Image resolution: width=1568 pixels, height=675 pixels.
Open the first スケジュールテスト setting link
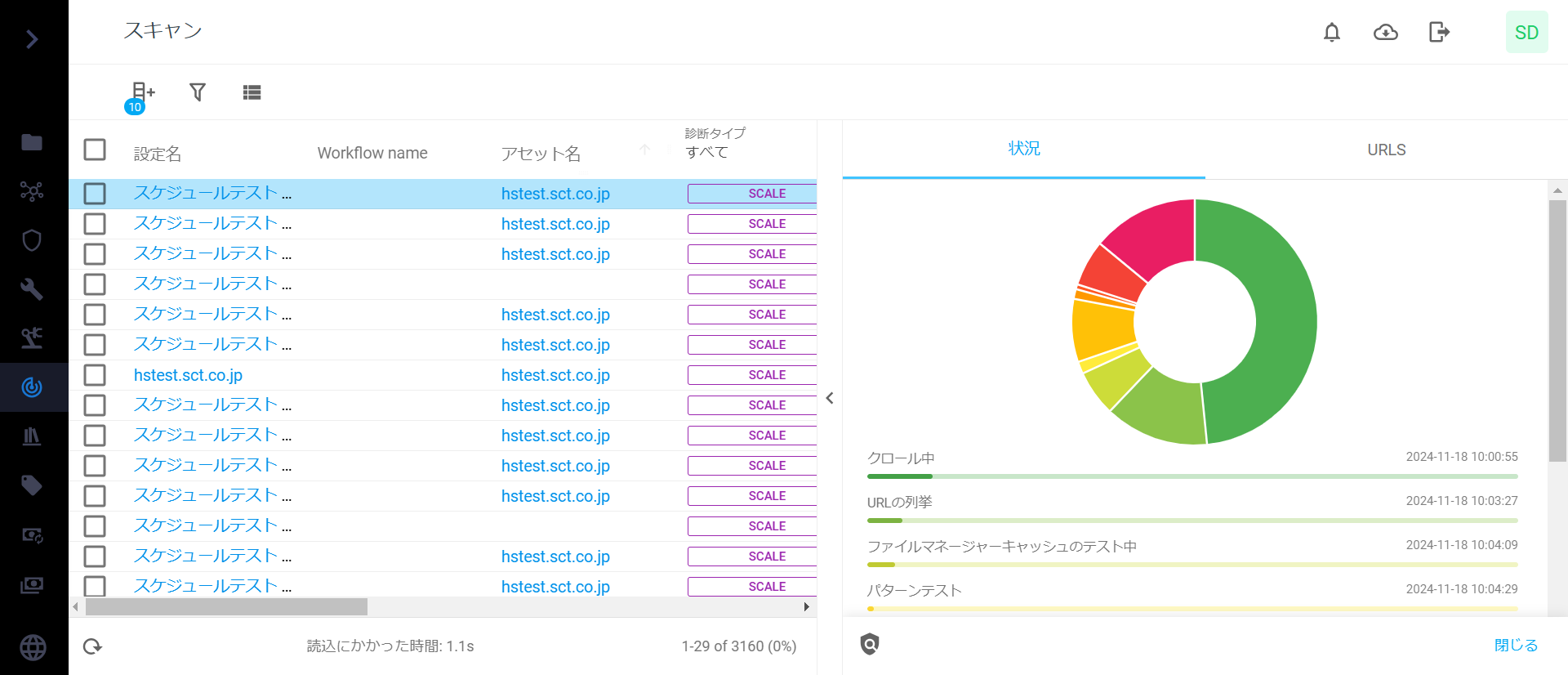tap(212, 194)
